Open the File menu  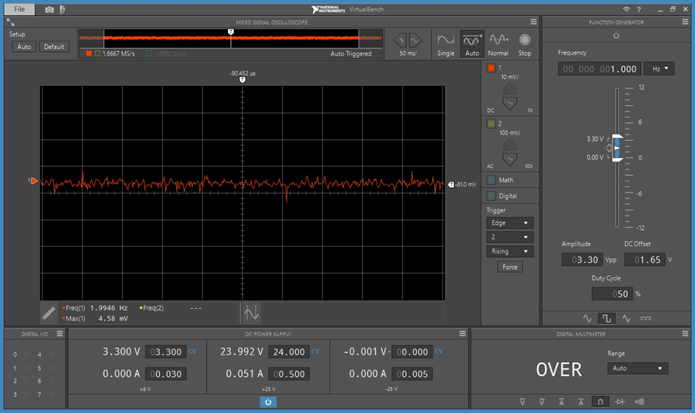click(x=19, y=8)
